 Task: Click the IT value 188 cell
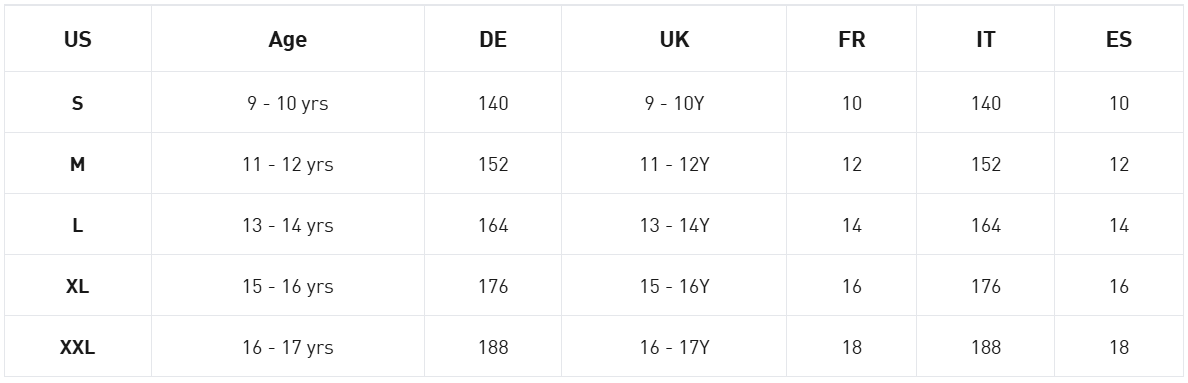pyautogui.click(x=986, y=347)
